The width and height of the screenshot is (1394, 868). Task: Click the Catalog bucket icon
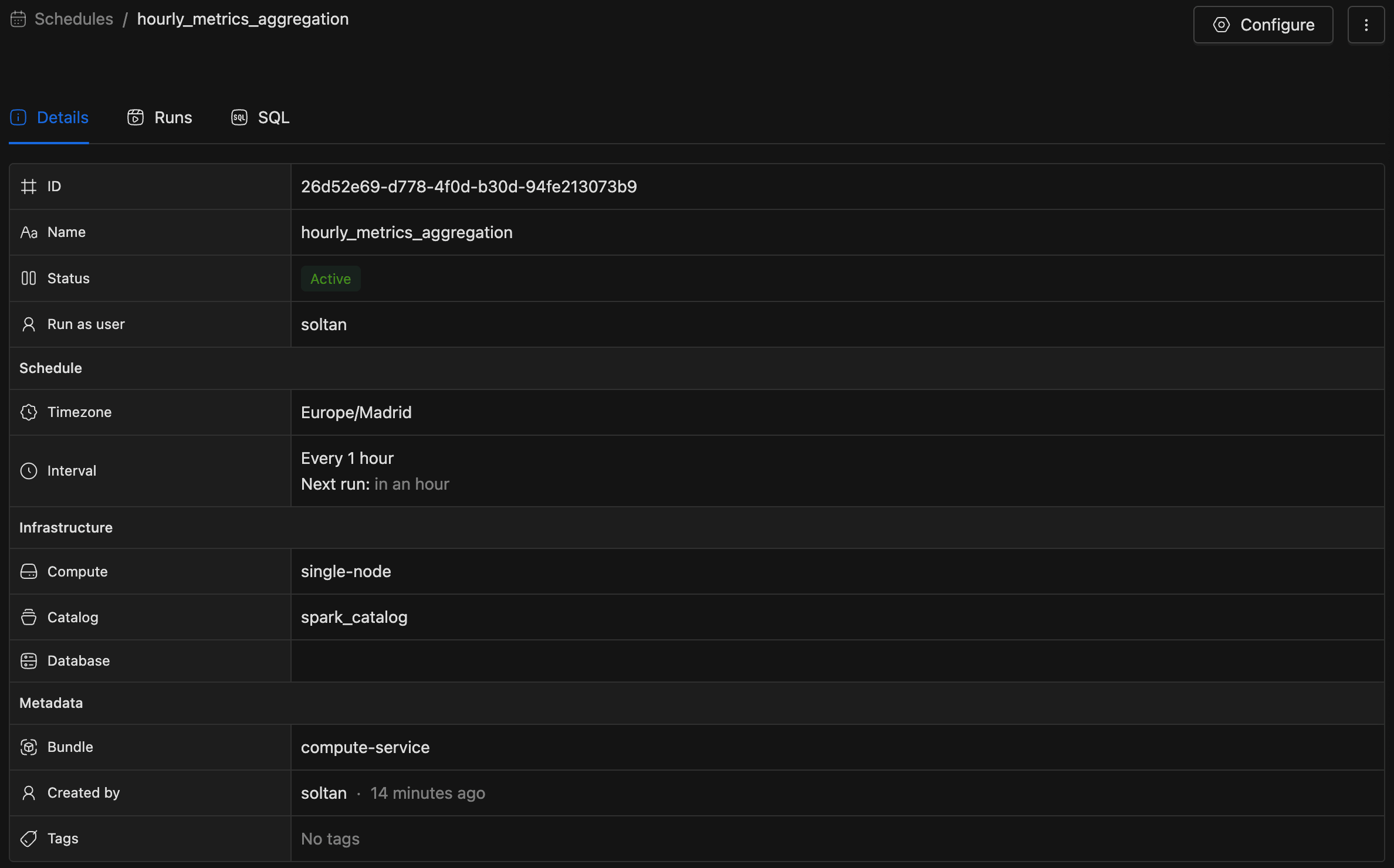click(x=29, y=617)
